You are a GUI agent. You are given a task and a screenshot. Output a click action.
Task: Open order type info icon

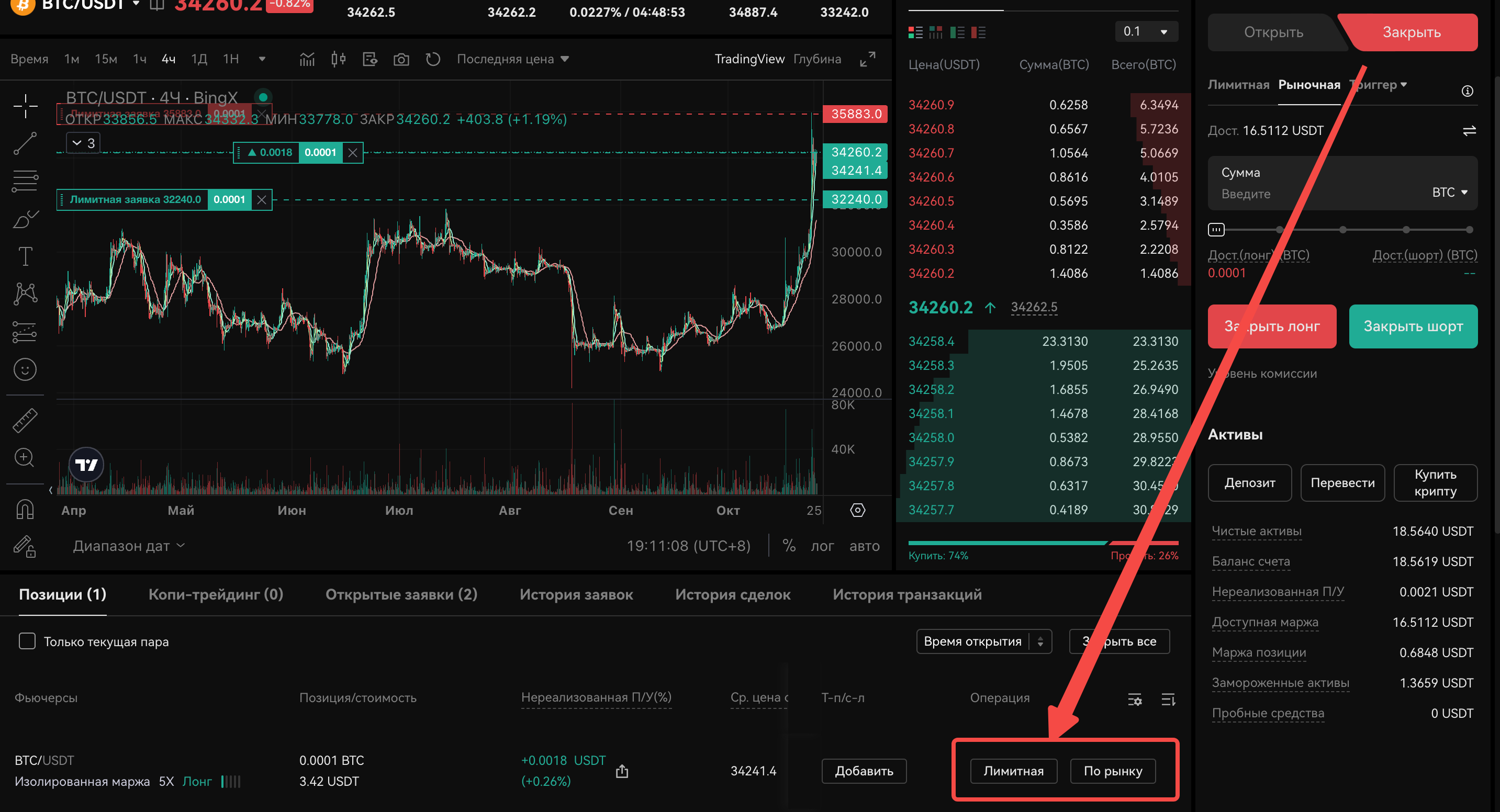(1468, 91)
